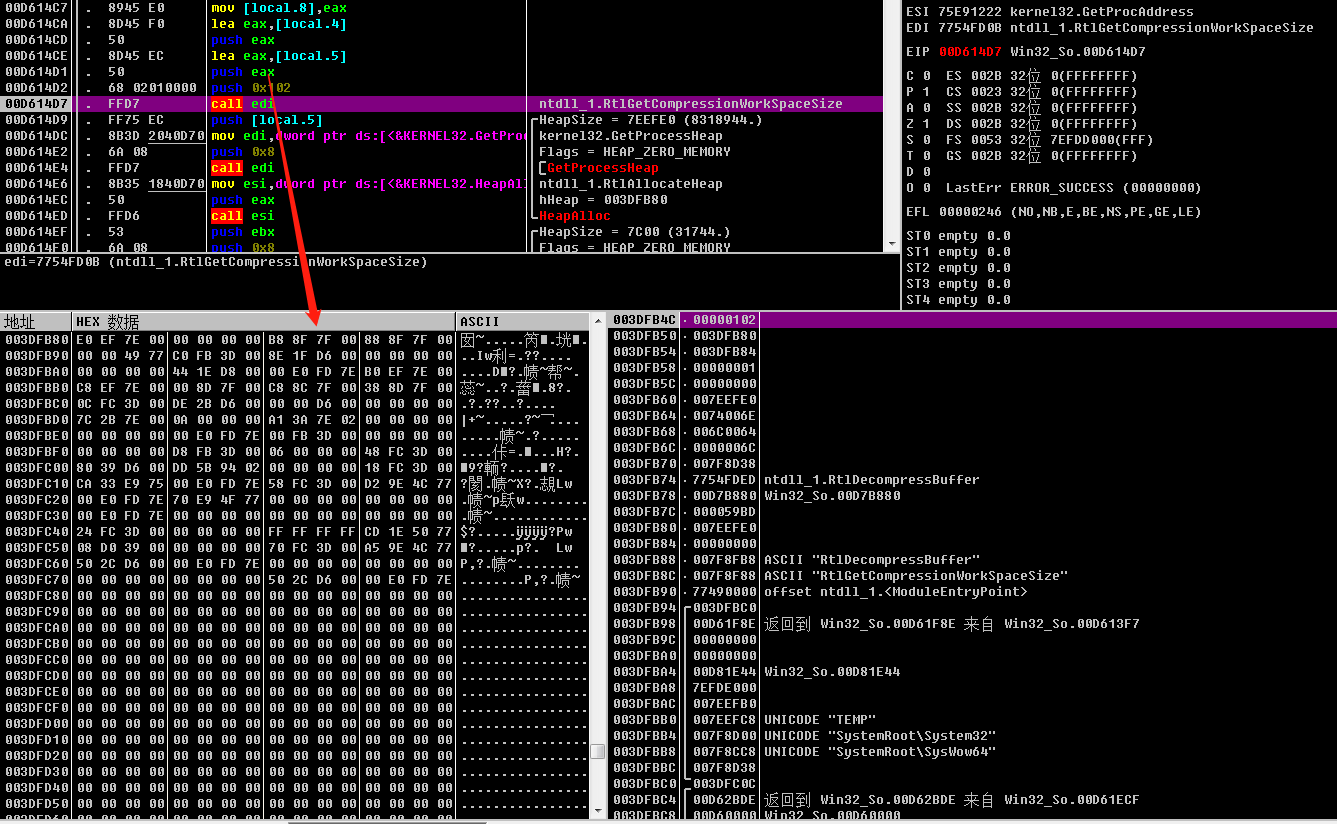The image size is (1337, 824).
Task: Toggle the P parity flag
Action: [918, 92]
